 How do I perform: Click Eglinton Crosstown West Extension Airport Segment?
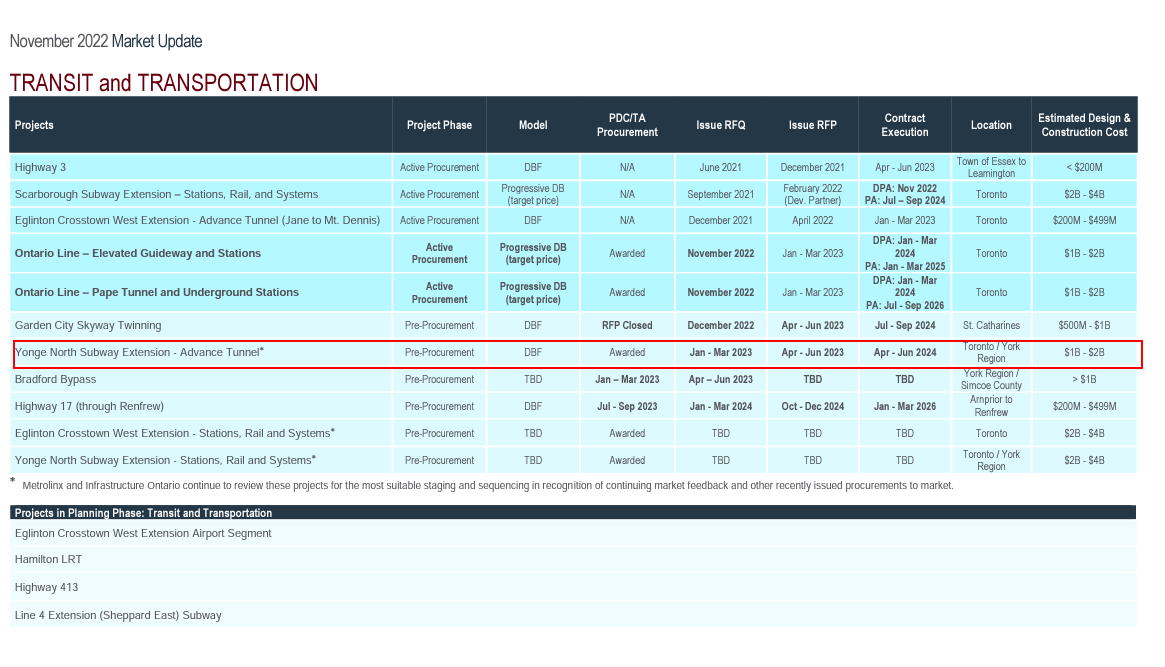[x=143, y=533]
